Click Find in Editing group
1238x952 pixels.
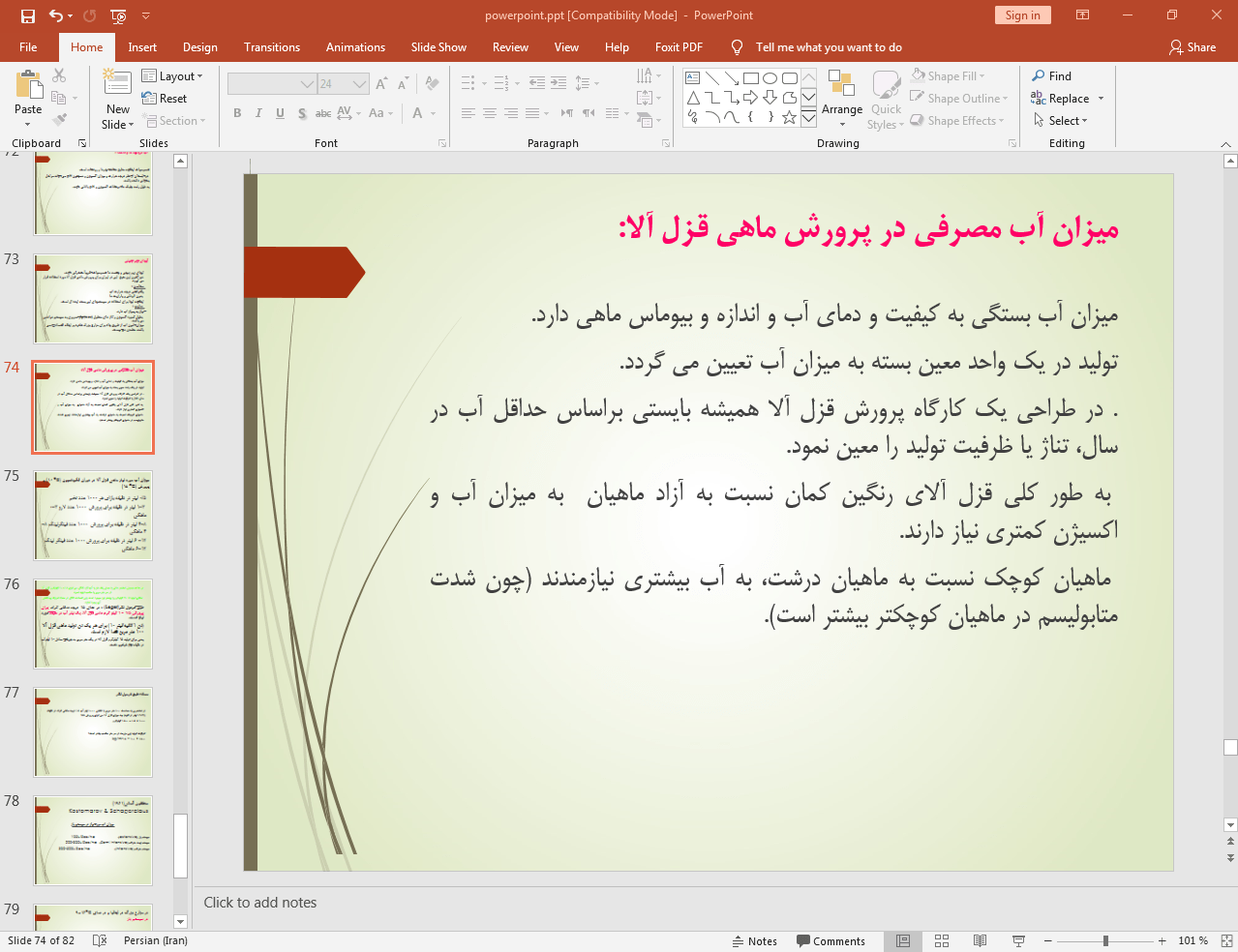(1051, 76)
